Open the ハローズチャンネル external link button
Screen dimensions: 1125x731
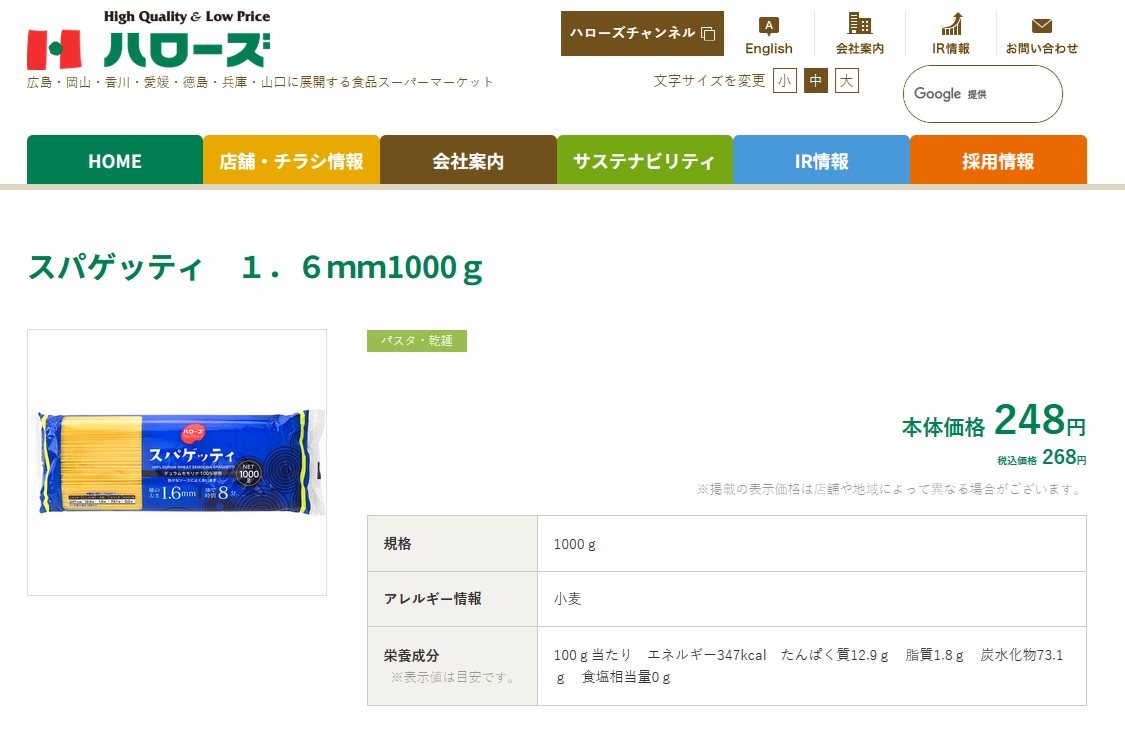pyautogui.click(x=641, y=33)
